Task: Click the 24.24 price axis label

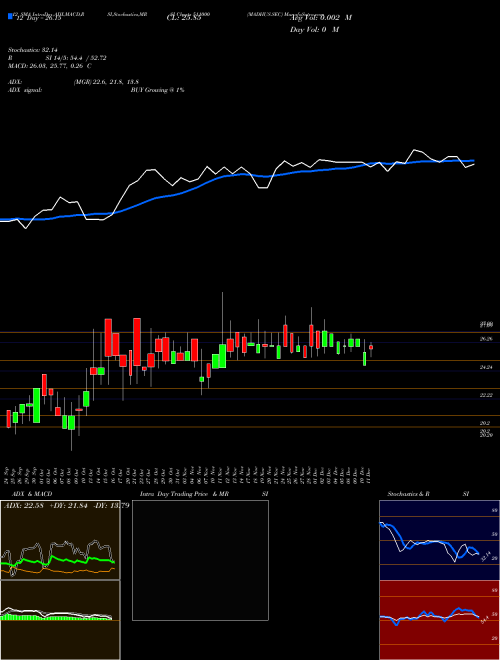Action: [486, 367]
